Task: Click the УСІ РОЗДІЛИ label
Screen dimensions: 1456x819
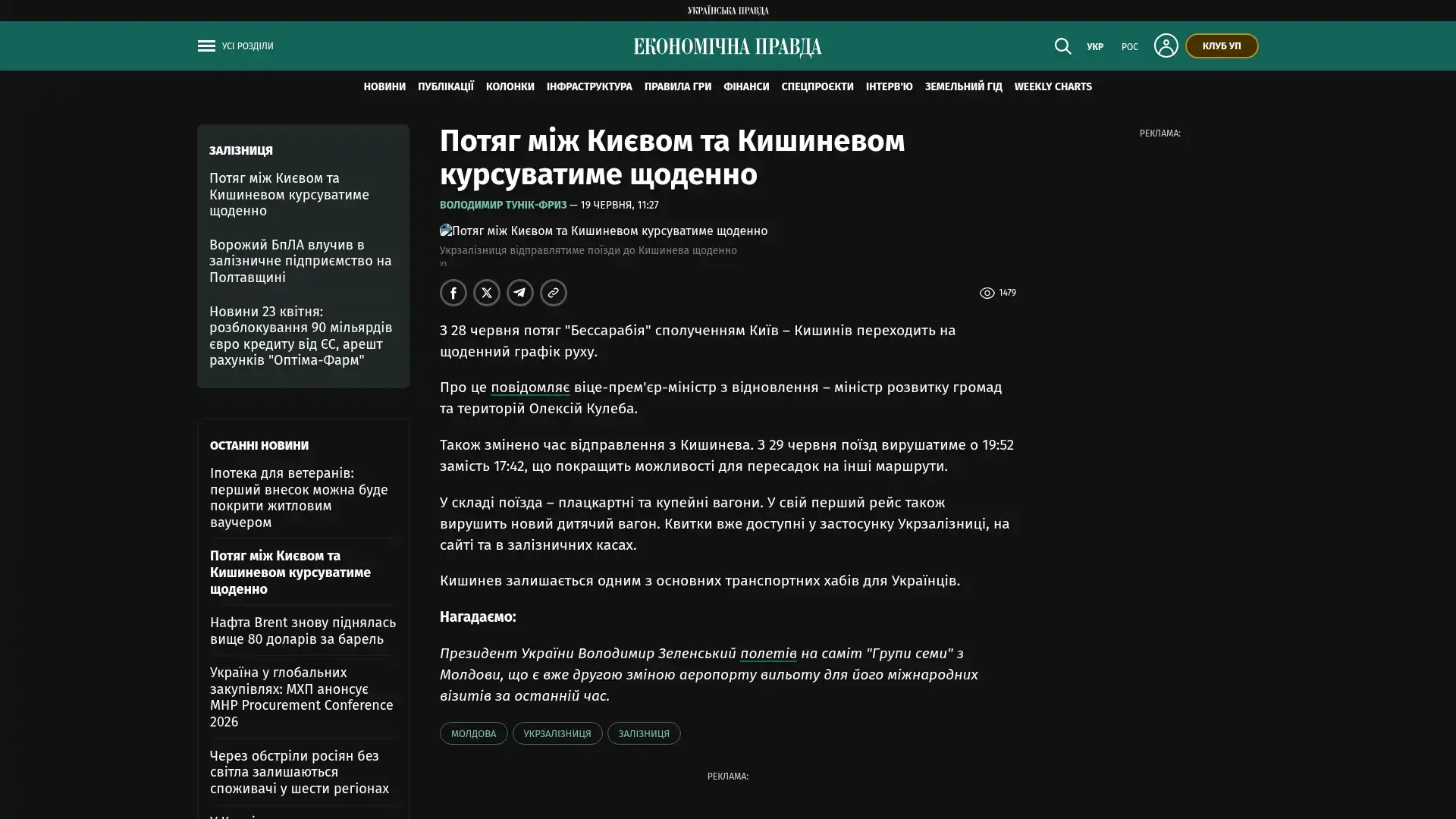Action: (x=248, y=46)
